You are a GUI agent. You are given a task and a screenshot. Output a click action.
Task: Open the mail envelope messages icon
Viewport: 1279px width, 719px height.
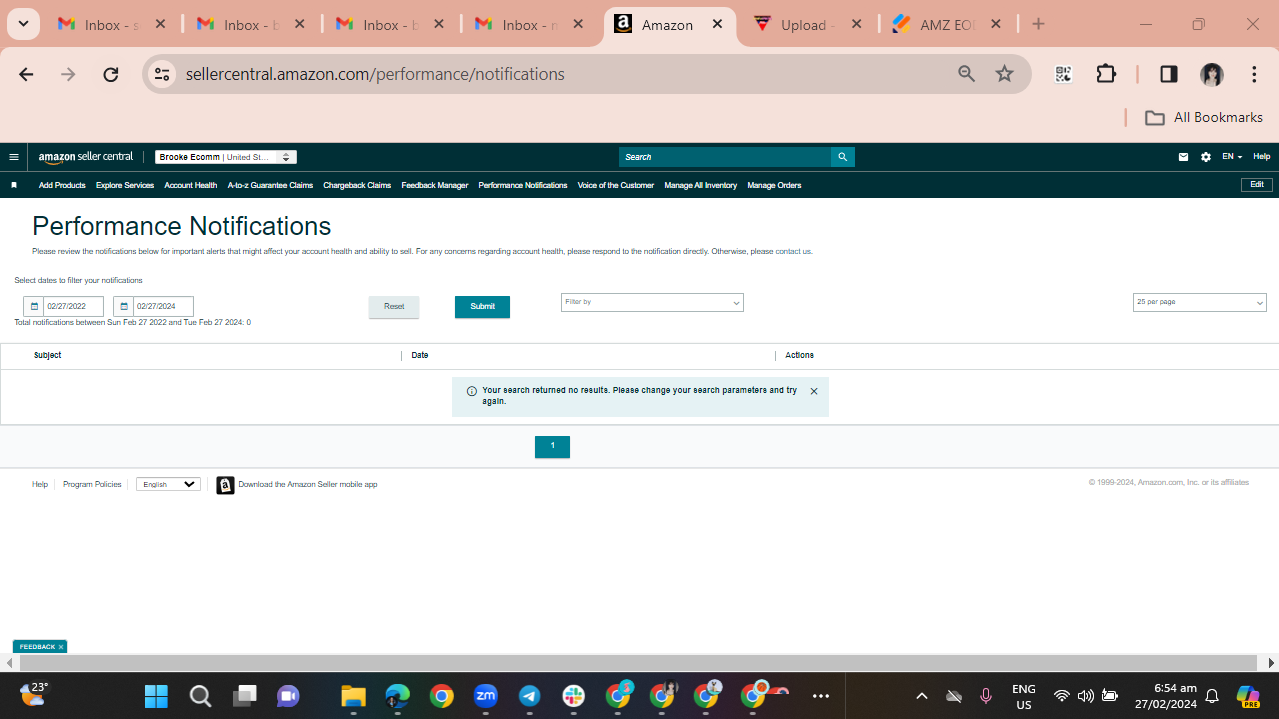point(1183,157)
